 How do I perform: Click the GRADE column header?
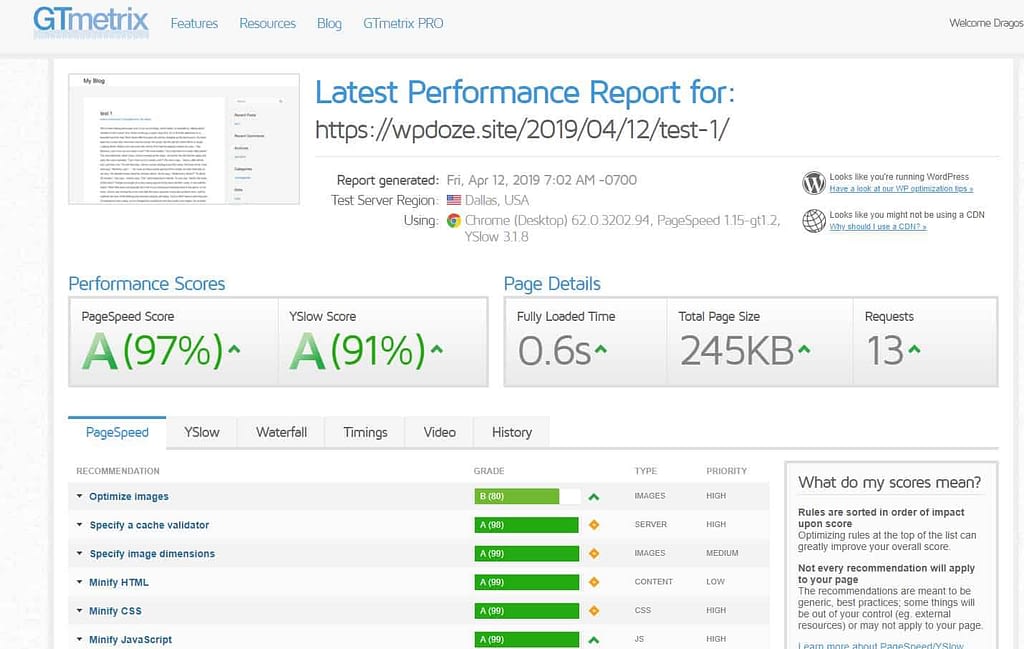(x=488, y=471)
